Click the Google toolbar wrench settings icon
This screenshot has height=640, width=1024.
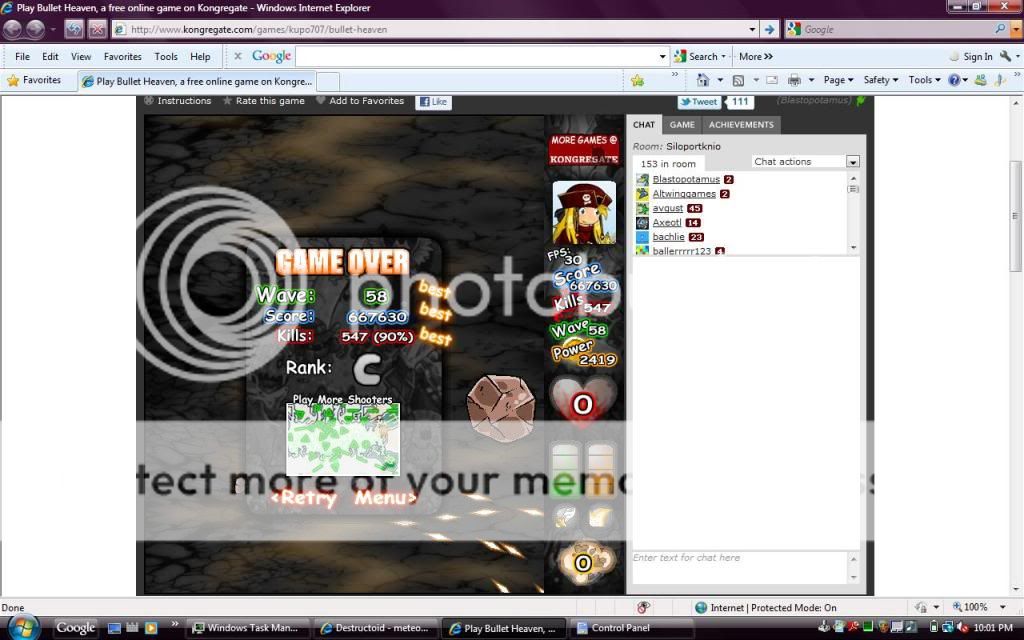click(1005, 56)
